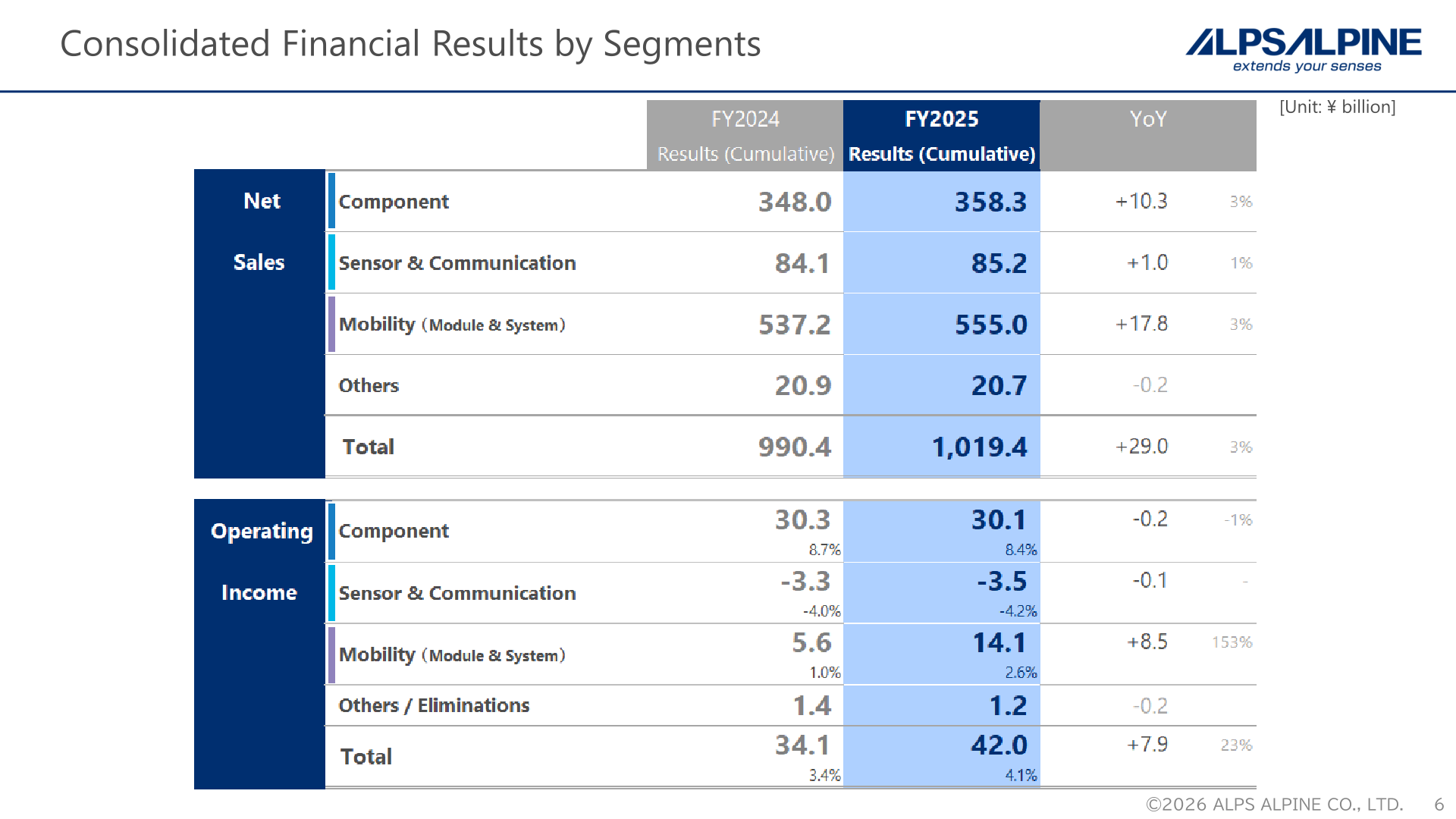Click the Others / Eliminations row label

point(434,705)
